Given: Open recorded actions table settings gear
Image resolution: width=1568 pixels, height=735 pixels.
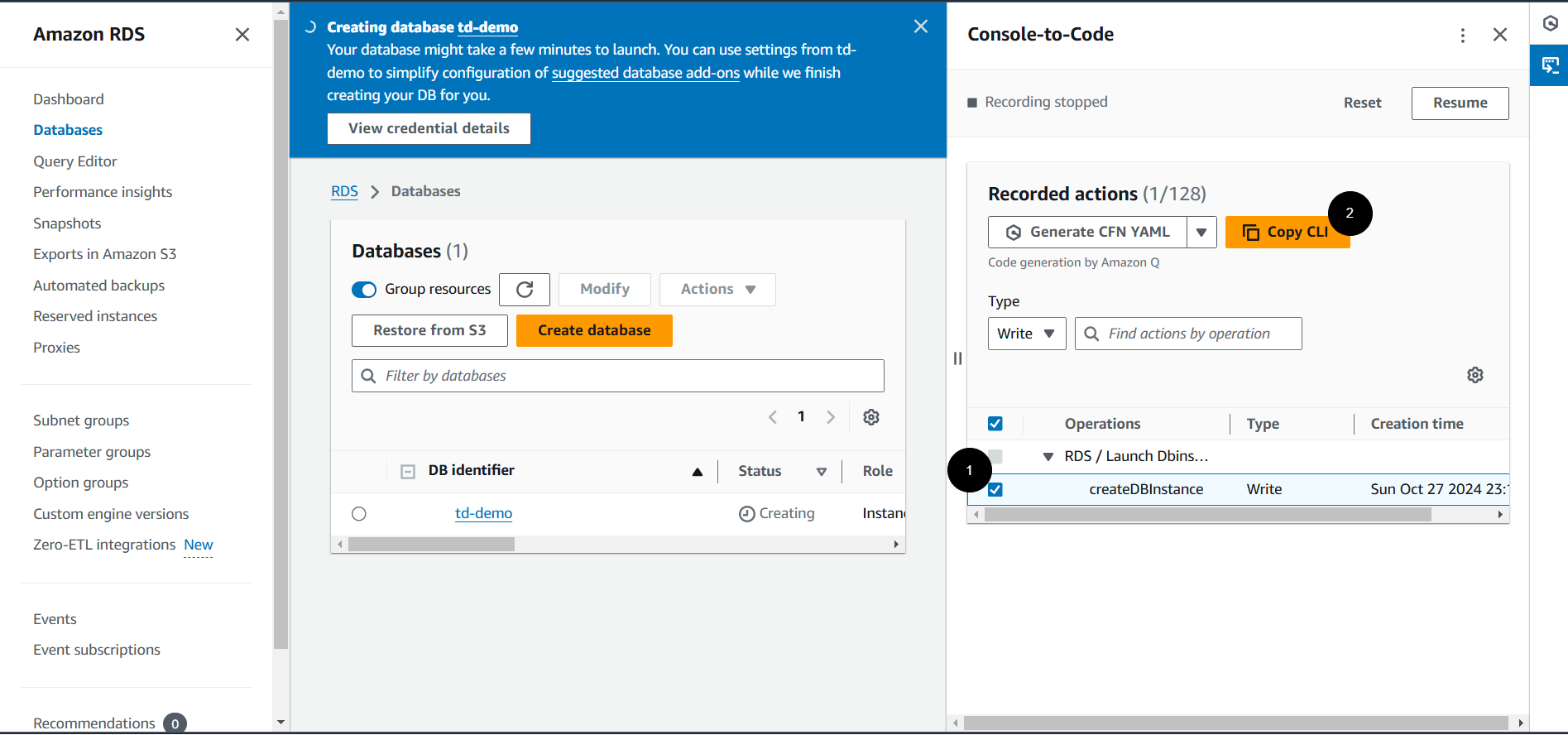Looking at the screenshot, I should [1475, 375].
